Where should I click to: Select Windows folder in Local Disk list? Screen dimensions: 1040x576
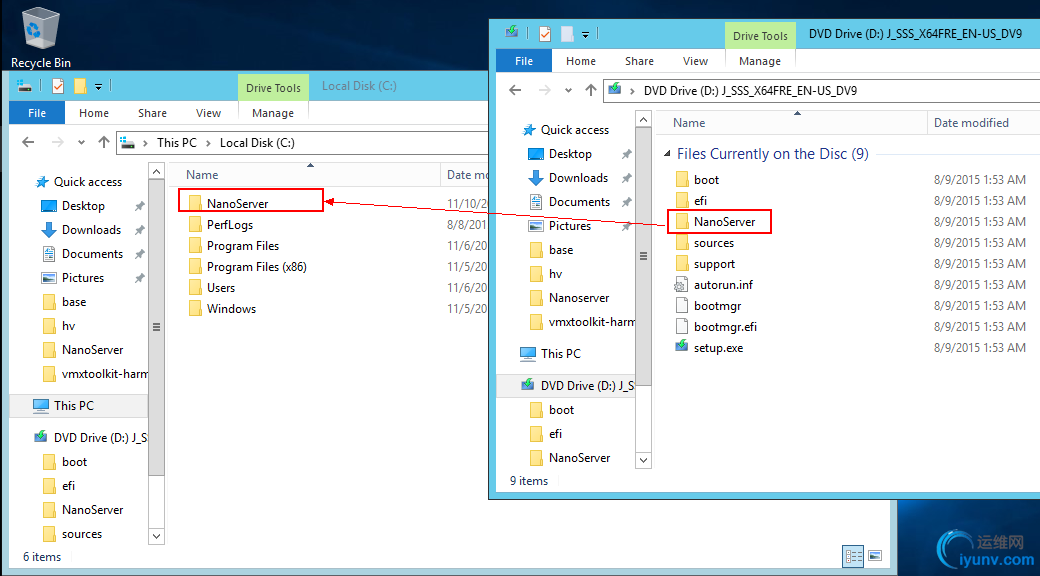pos(231,309)
